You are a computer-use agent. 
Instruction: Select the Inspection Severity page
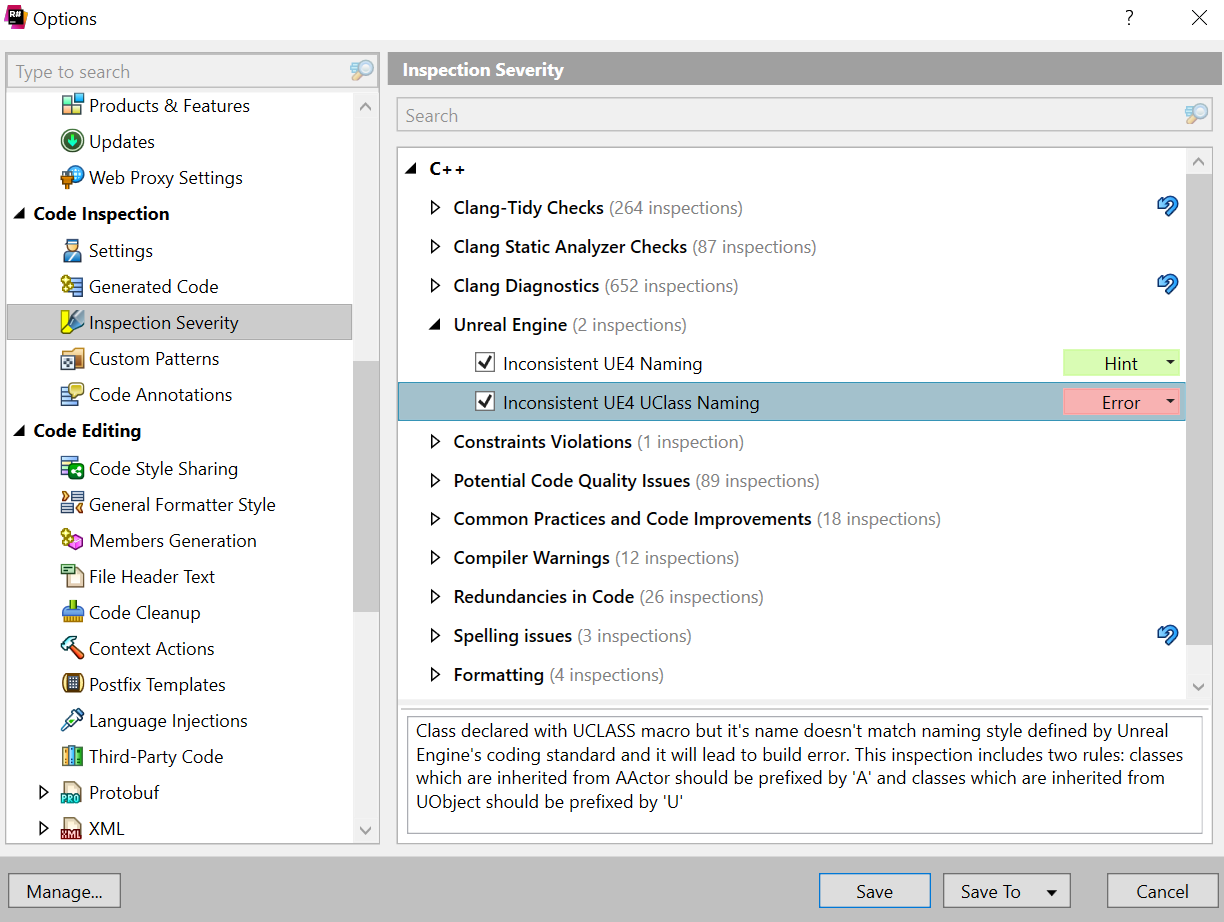tap(179, 322)
